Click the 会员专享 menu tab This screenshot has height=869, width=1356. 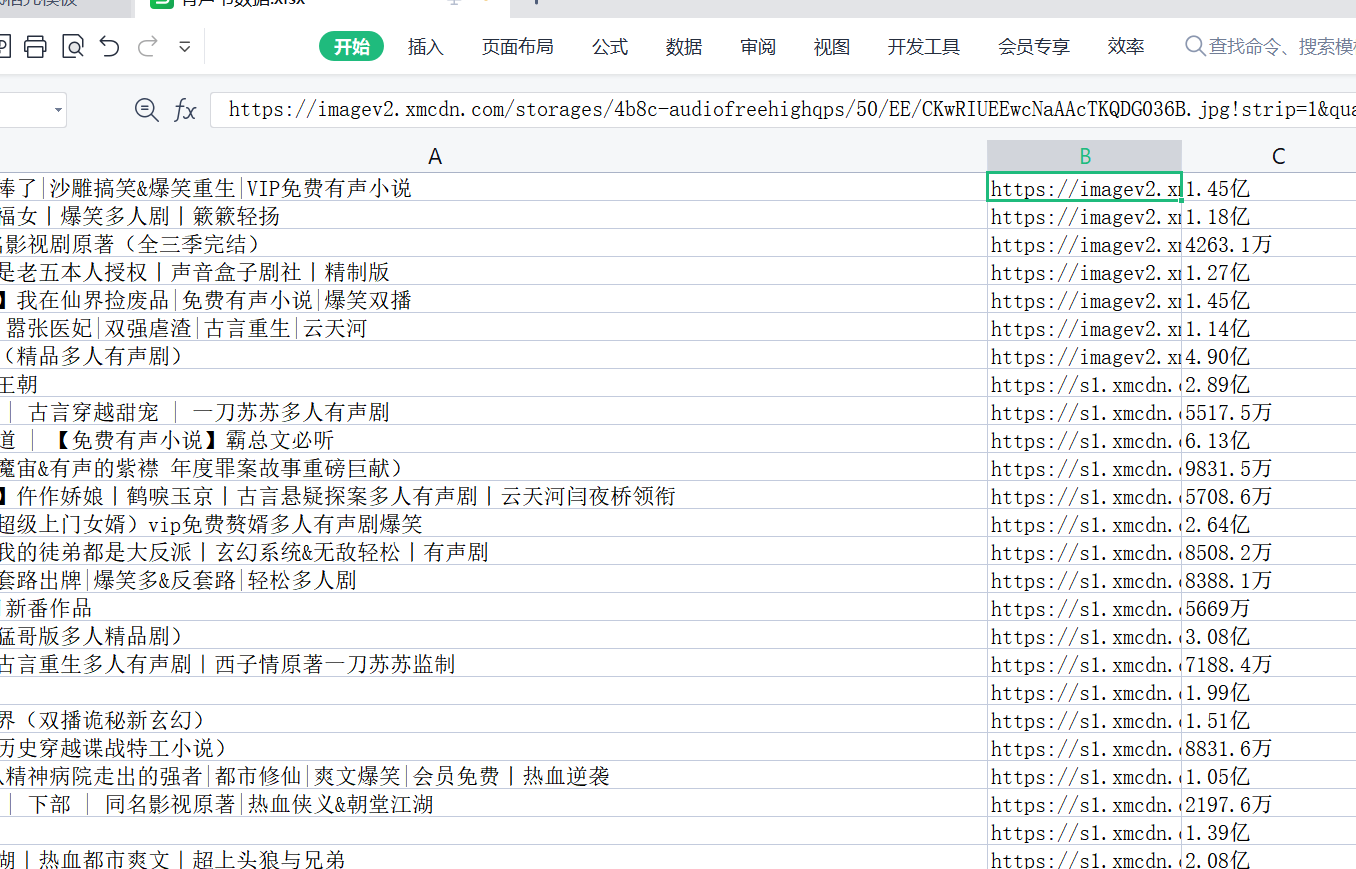(1033, 47)
